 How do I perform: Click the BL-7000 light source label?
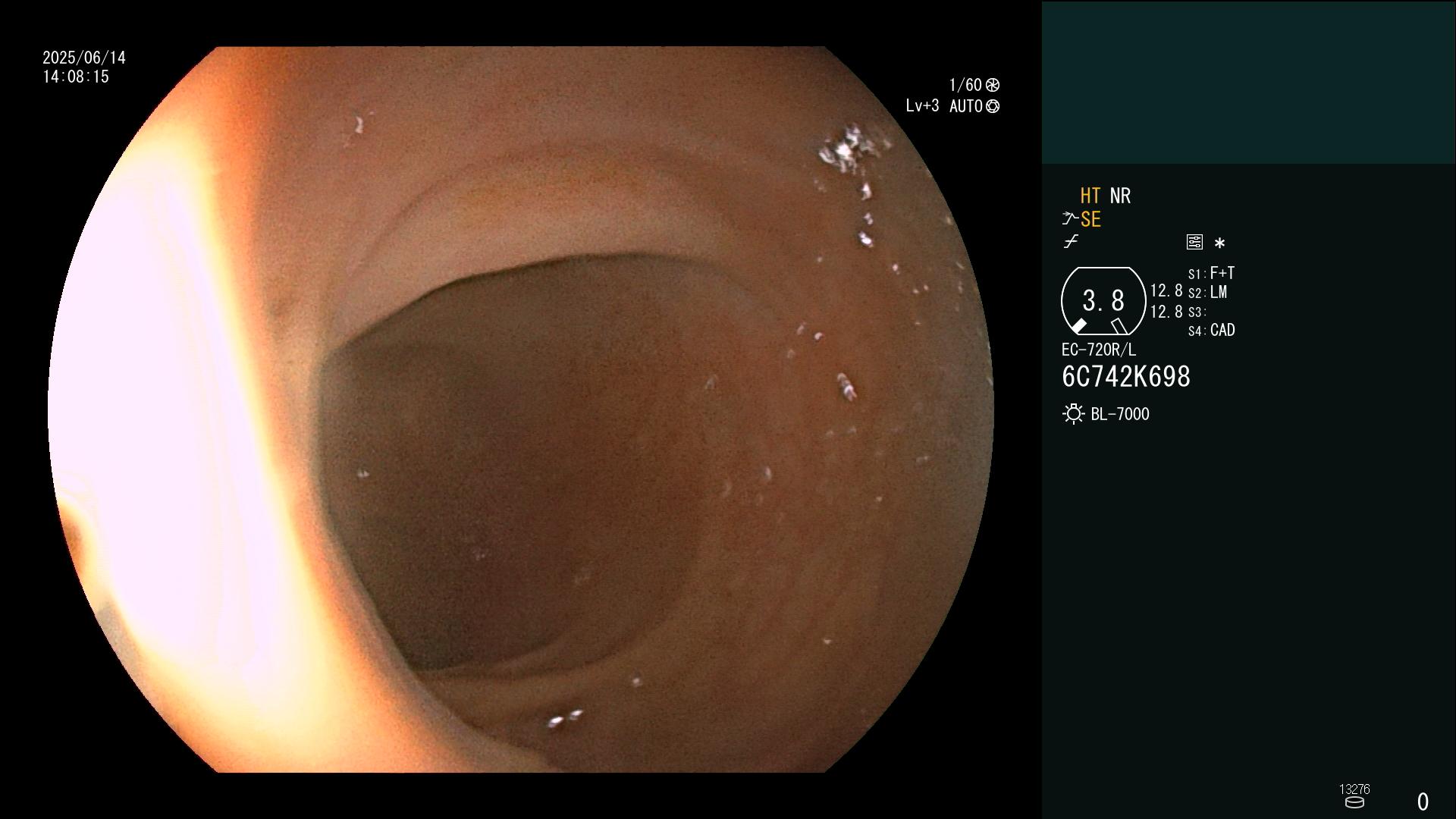1120,415
